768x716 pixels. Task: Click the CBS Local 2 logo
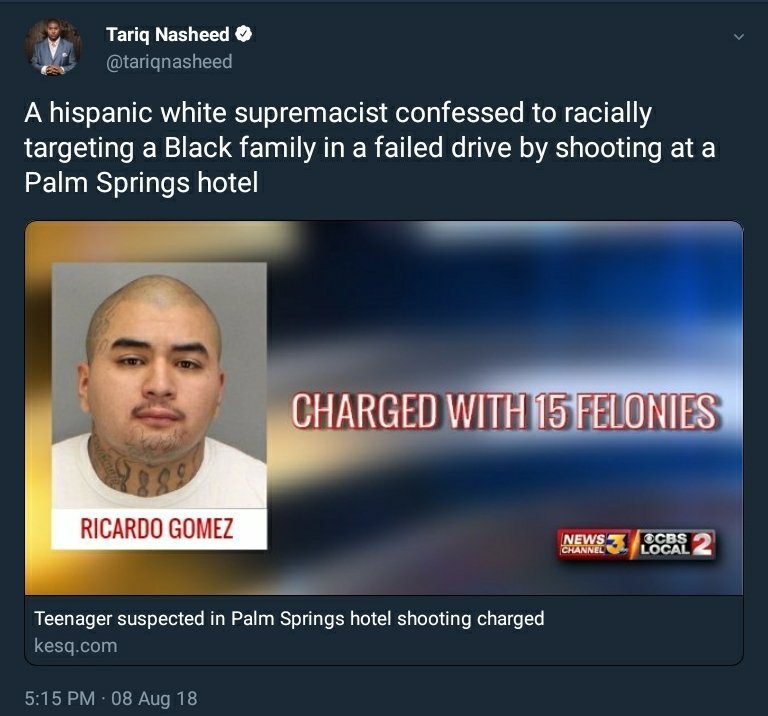(x=676, y=544)
